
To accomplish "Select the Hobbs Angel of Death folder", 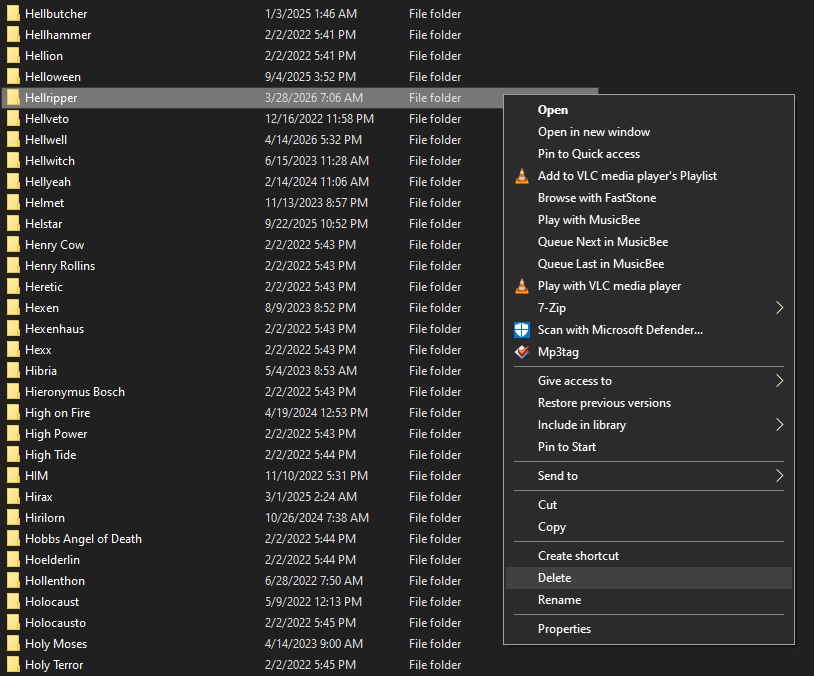I will [83, 539].
